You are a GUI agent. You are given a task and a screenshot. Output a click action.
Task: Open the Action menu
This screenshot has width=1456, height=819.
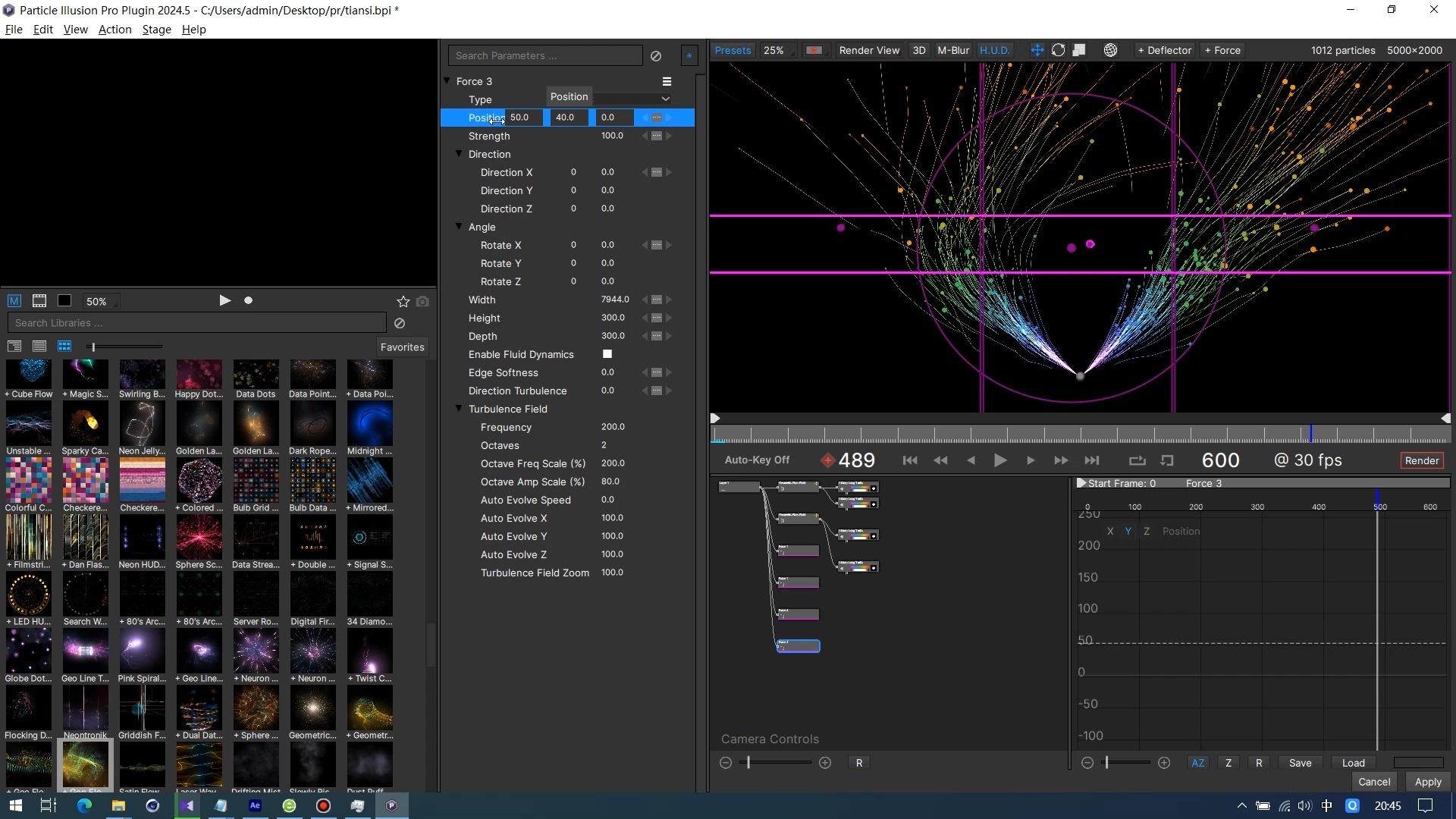[x=113, y=29]
